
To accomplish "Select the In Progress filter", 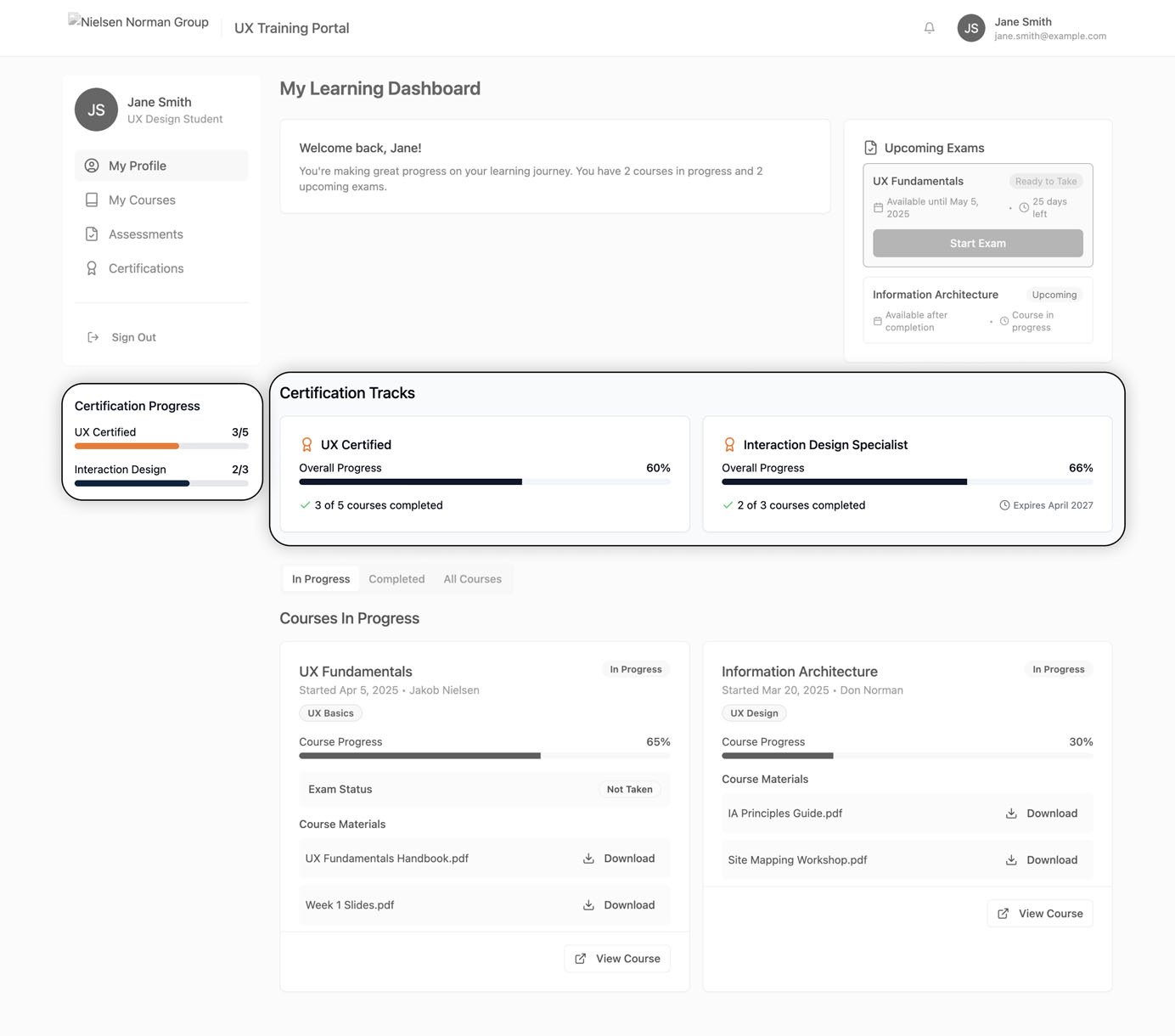I will pyautogui.click(x=320, y=578).
